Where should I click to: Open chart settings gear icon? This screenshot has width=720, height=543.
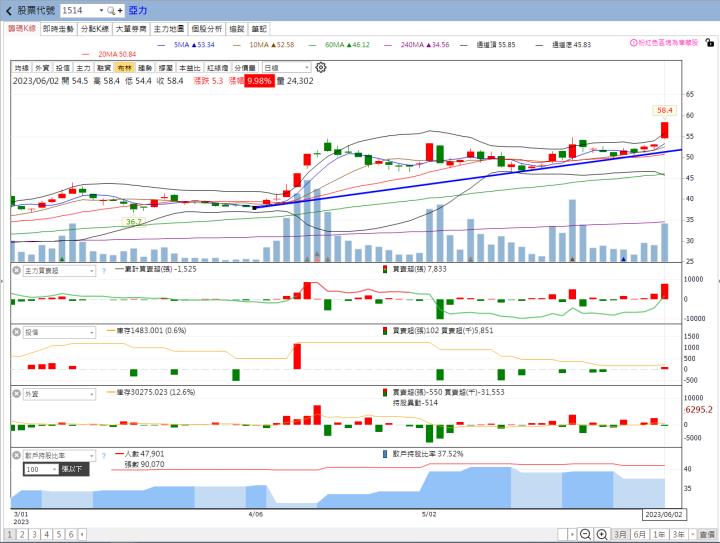click(321, 67)
